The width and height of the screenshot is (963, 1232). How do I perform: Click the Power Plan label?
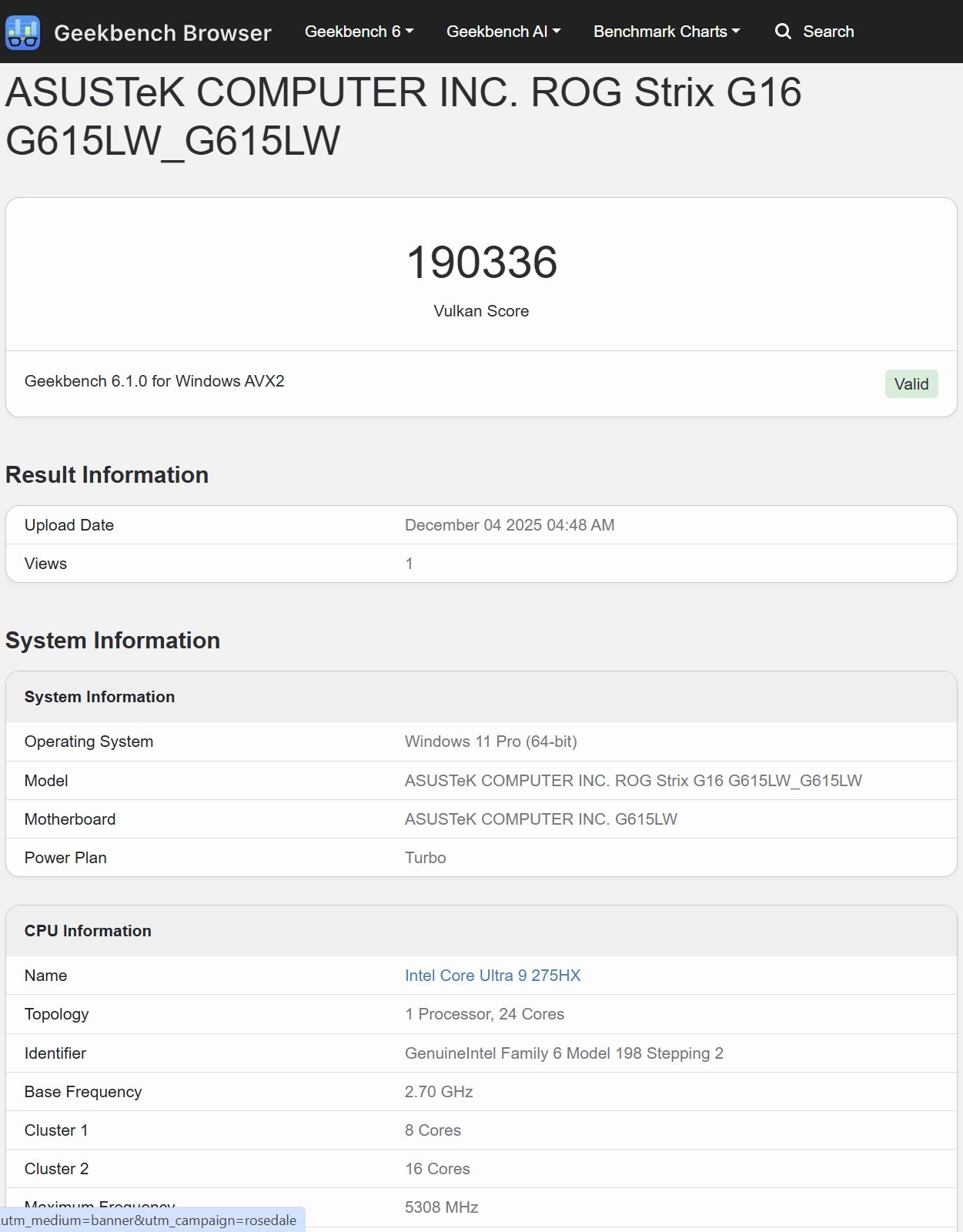pos(65,858)
